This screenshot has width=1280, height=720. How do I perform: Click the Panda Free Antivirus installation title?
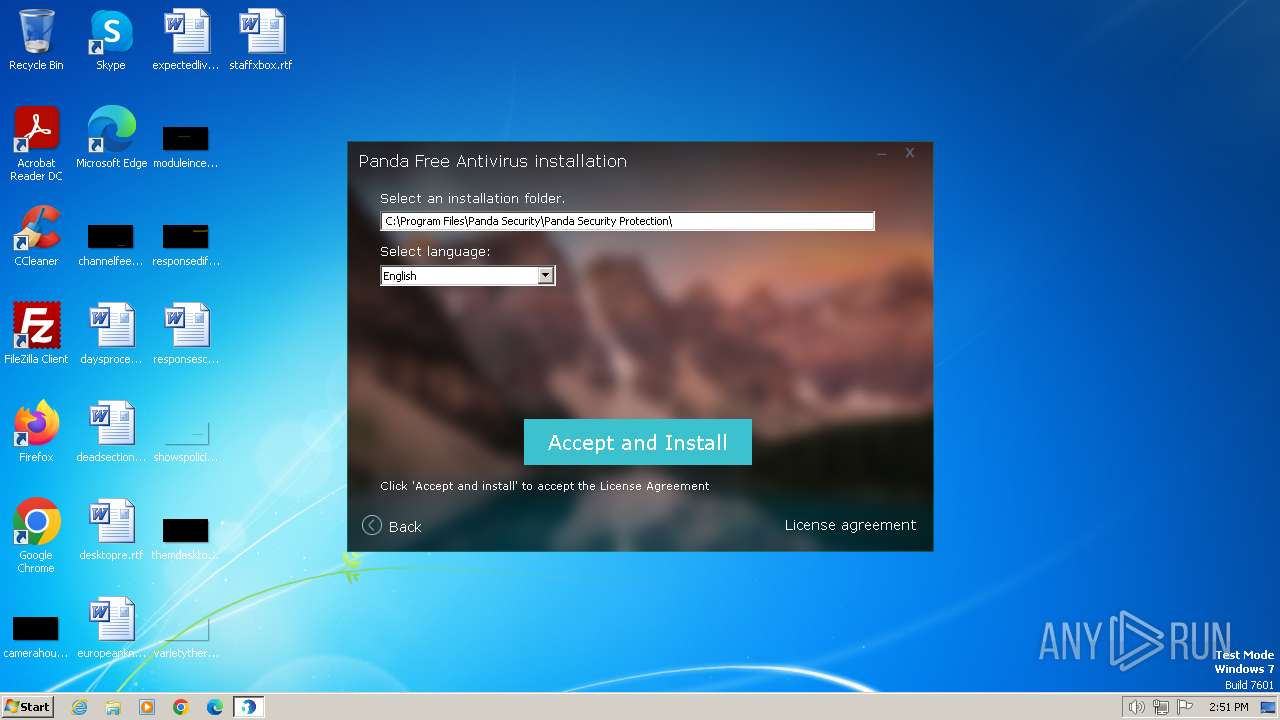(493, 161)
